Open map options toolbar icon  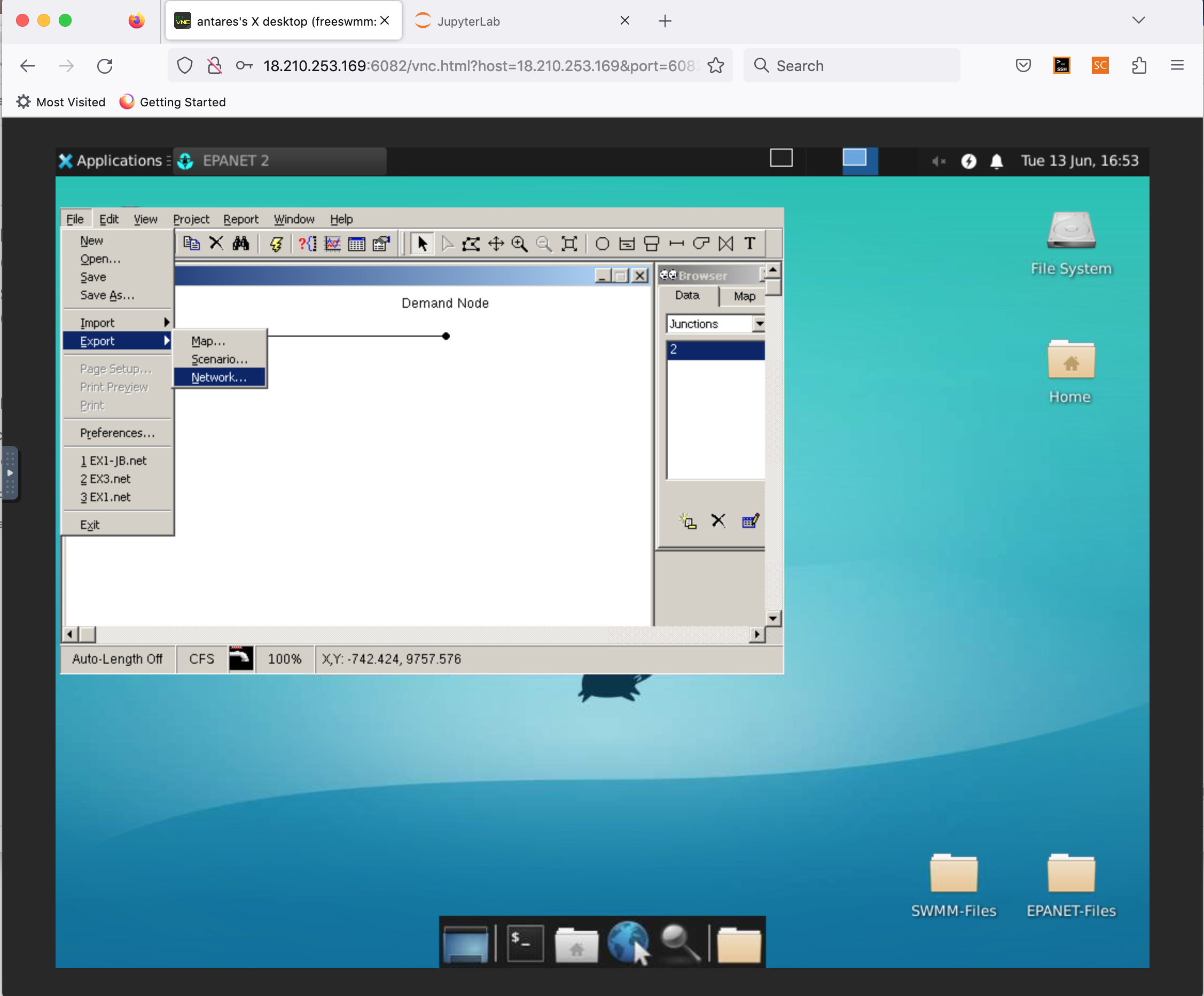click(x=381, y=244)
